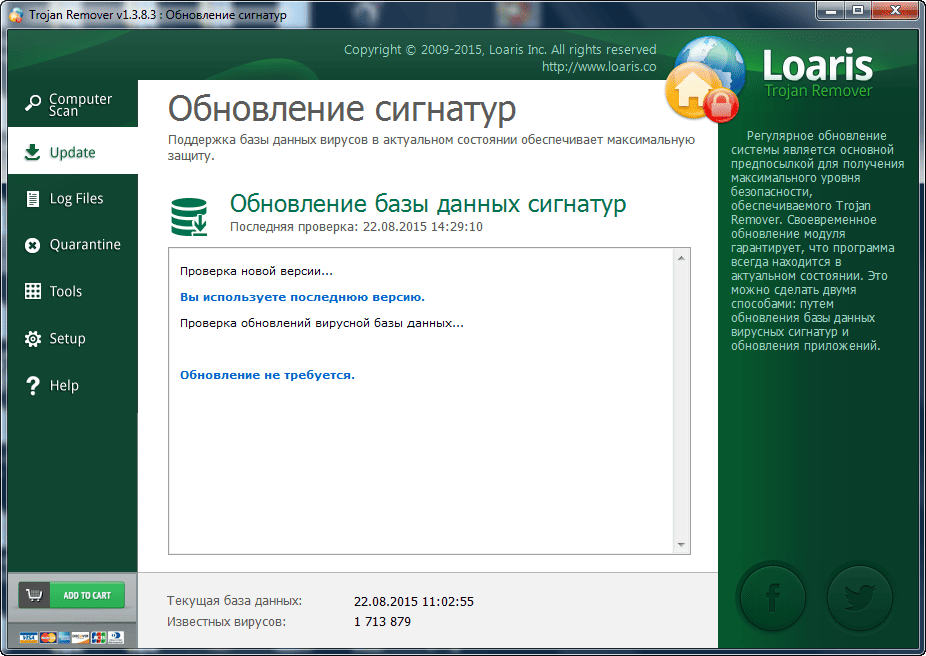
Task: Open the Computer Scan section
Action: pyautogui.click(x=73, y=103)
